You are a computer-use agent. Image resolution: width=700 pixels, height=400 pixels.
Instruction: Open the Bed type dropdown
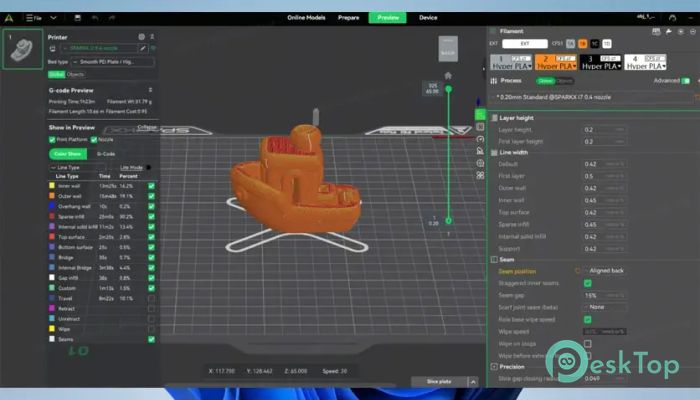112,62
